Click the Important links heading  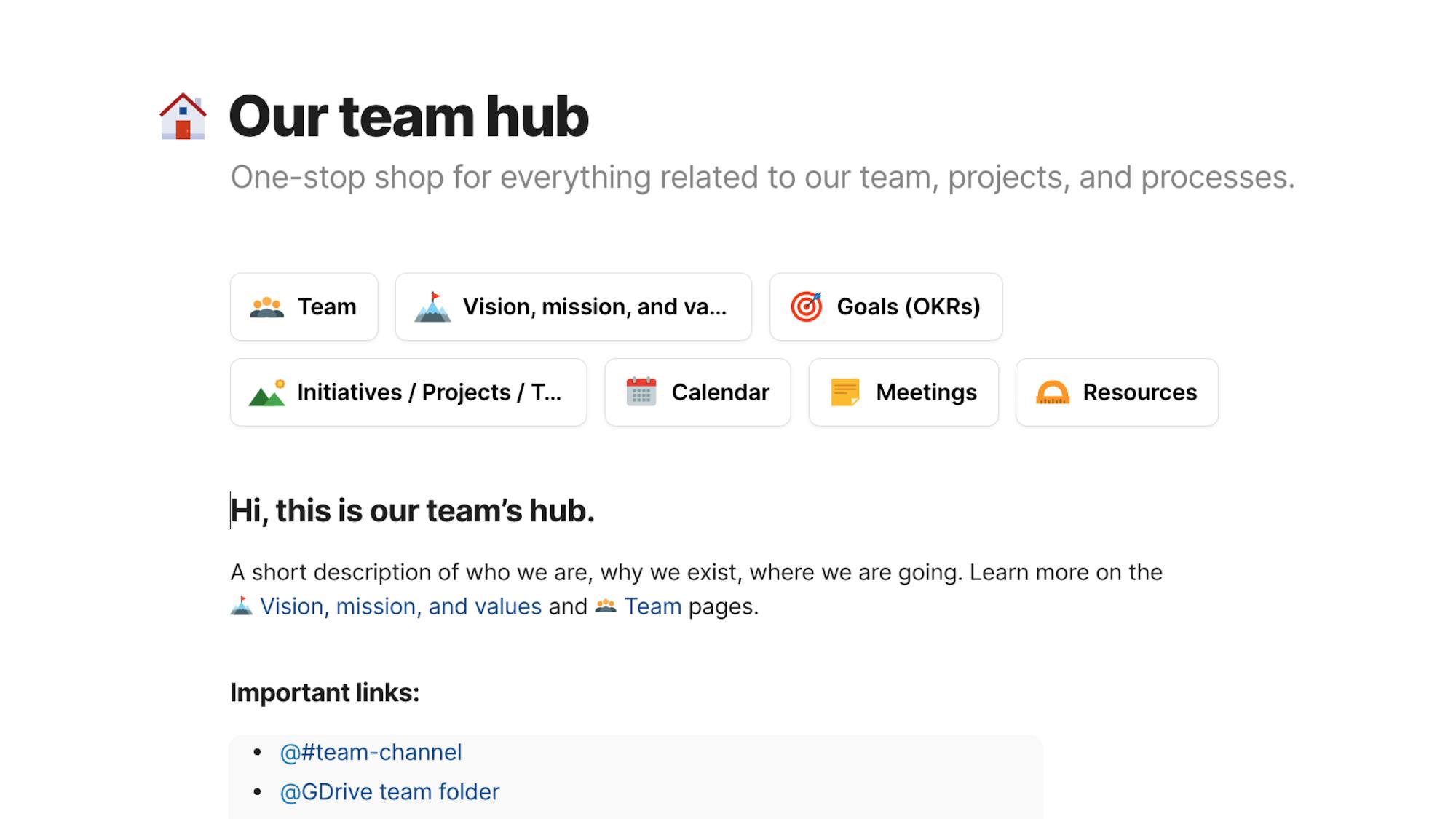point(325,692)
